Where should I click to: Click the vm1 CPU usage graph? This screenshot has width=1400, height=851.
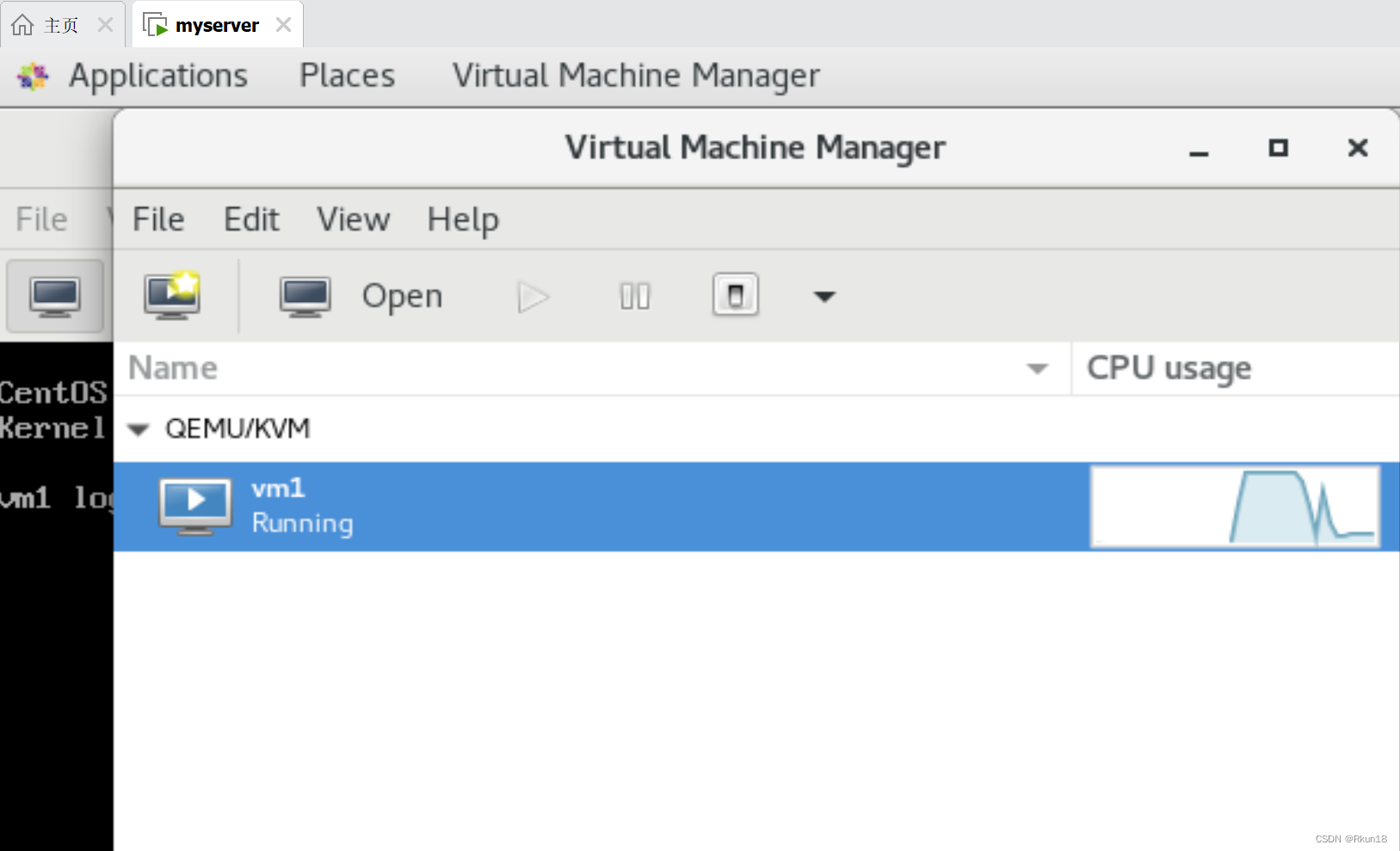(x=1236, y=507)
